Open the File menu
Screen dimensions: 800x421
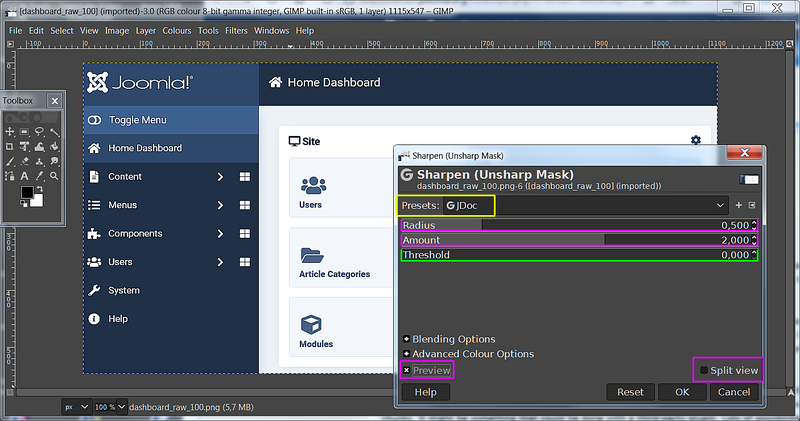coord(15,31)
